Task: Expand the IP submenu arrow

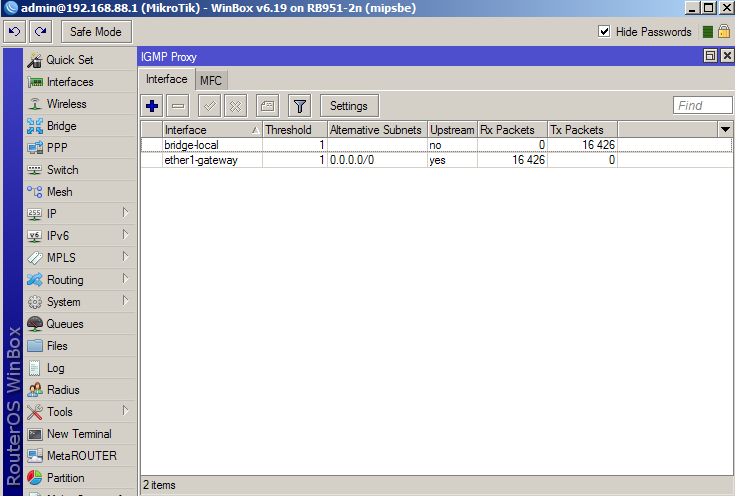Action: click(x=126, y=213)
